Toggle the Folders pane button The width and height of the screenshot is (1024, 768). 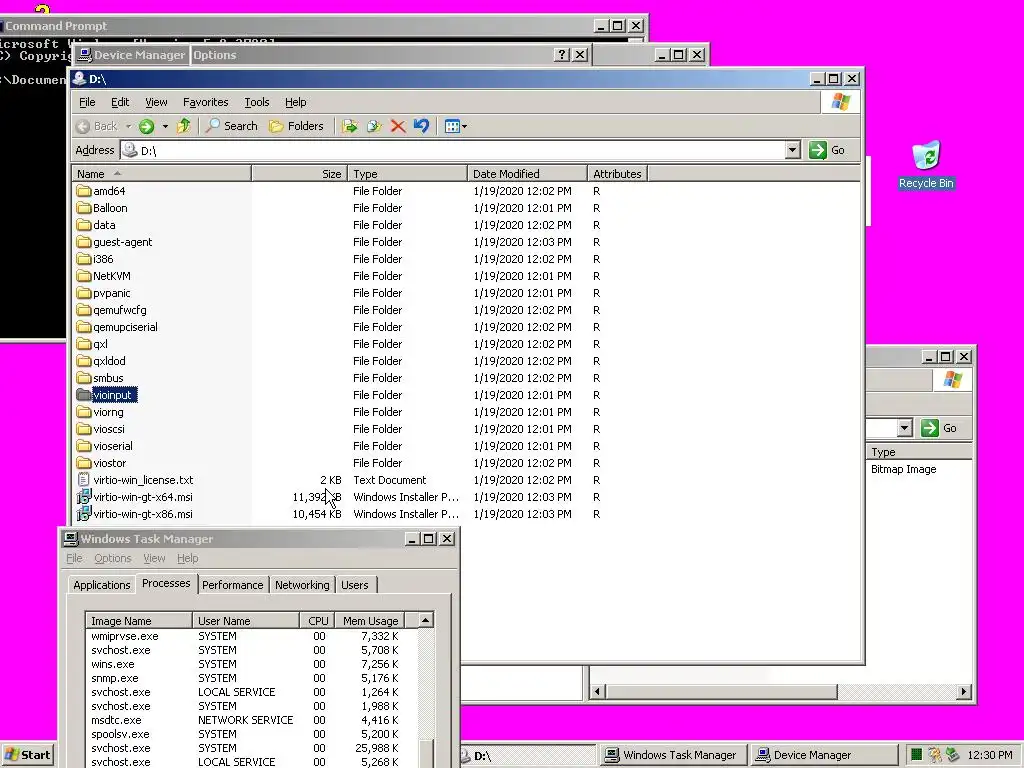point(296,126)
